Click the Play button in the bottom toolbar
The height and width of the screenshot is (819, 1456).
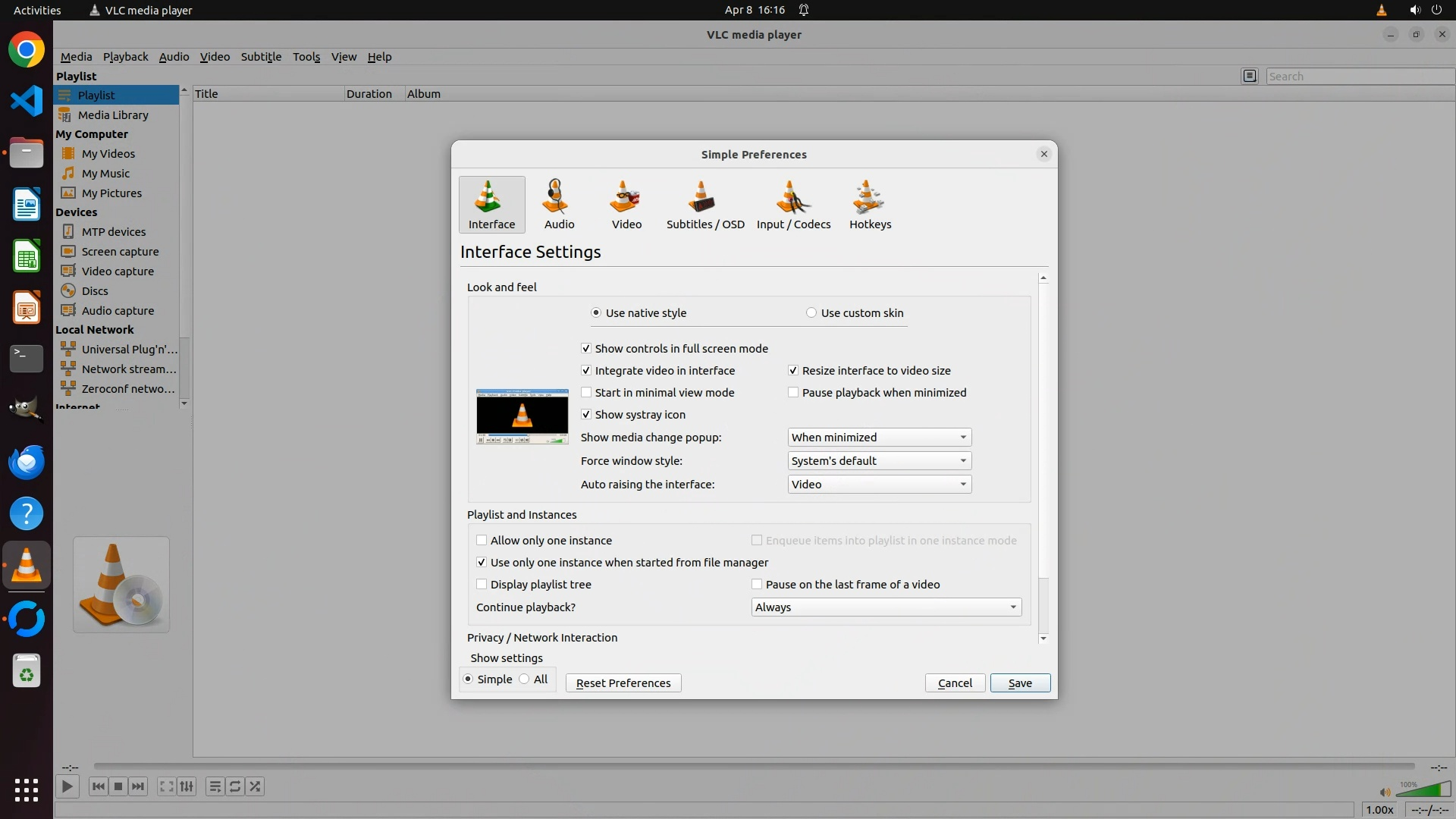[67, 787]
